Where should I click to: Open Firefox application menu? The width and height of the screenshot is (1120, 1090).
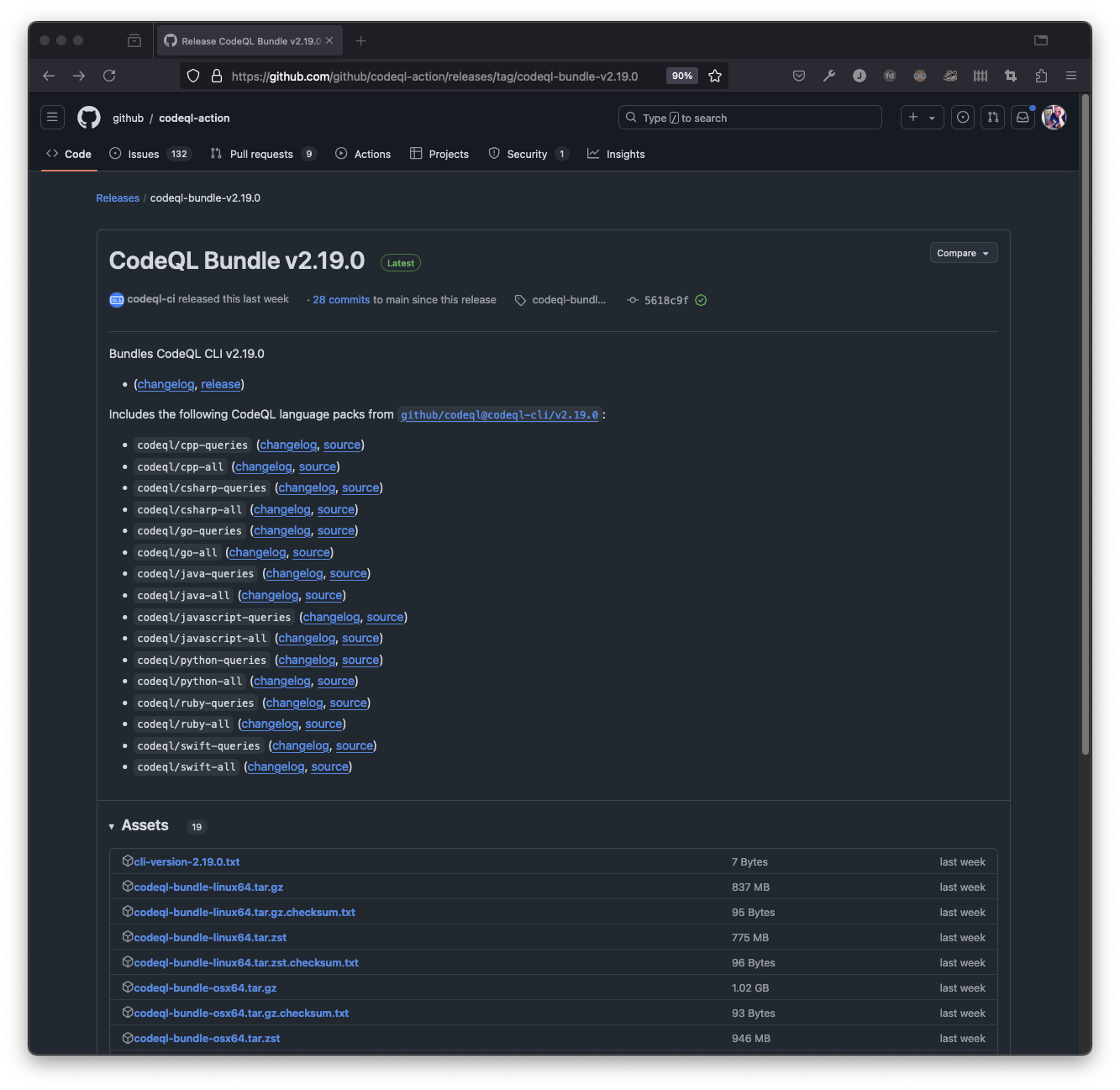click(x=1071, y=76)
